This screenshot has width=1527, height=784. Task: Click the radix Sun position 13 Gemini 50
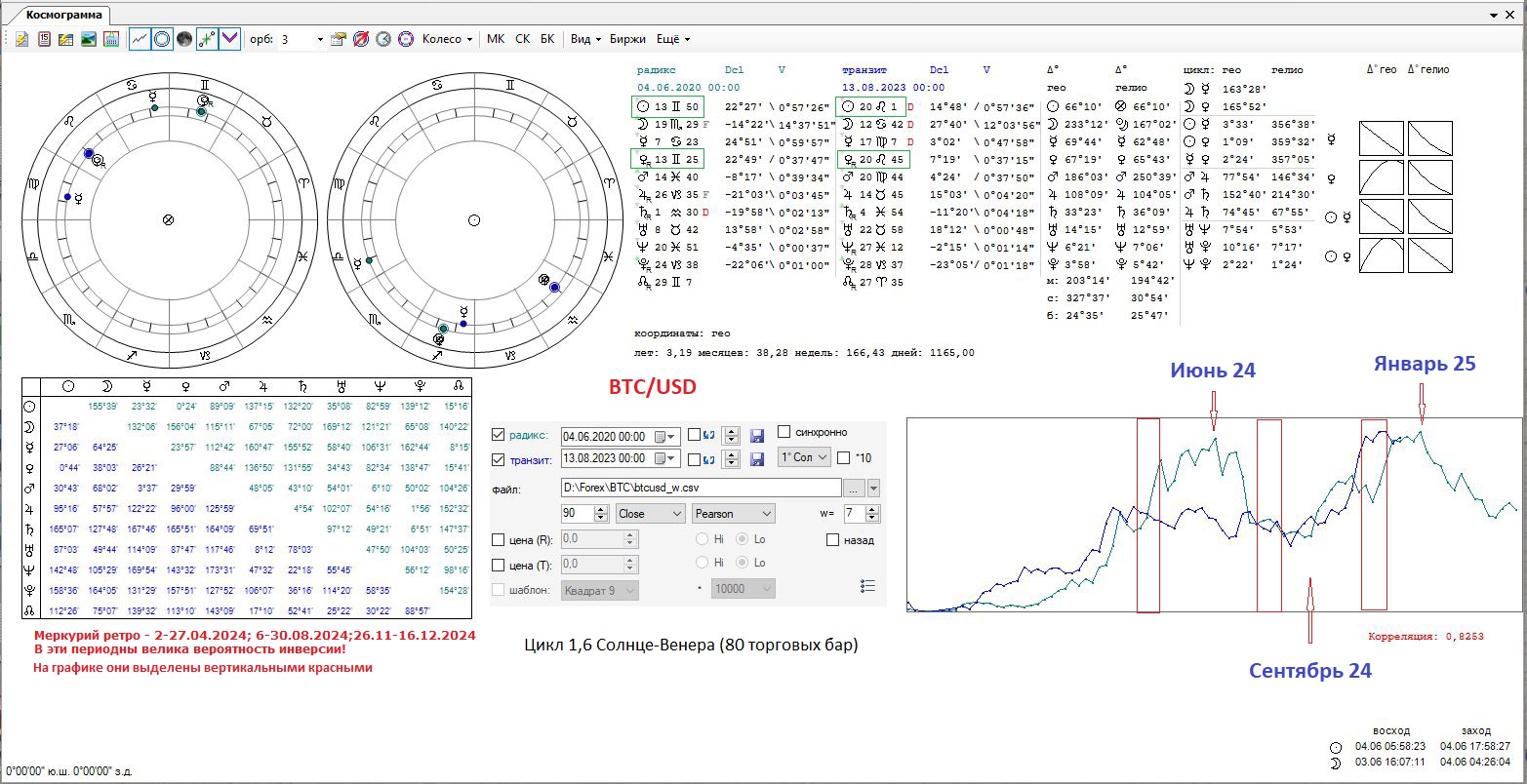pyautogui.click(x=666, y=106)
